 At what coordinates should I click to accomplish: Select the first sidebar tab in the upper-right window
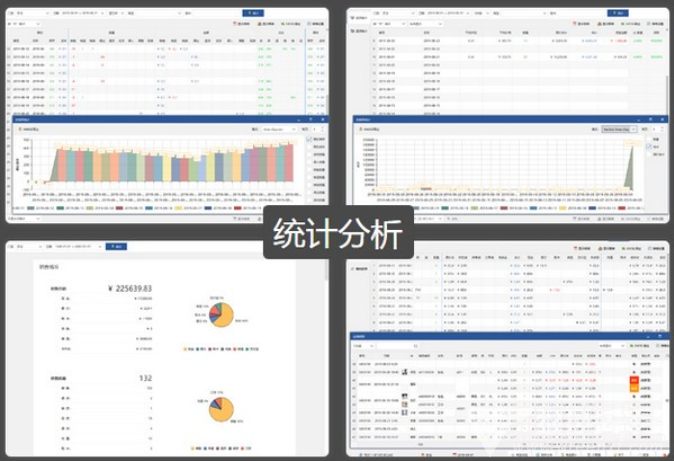pyautogui.click(x=359, y=18)
